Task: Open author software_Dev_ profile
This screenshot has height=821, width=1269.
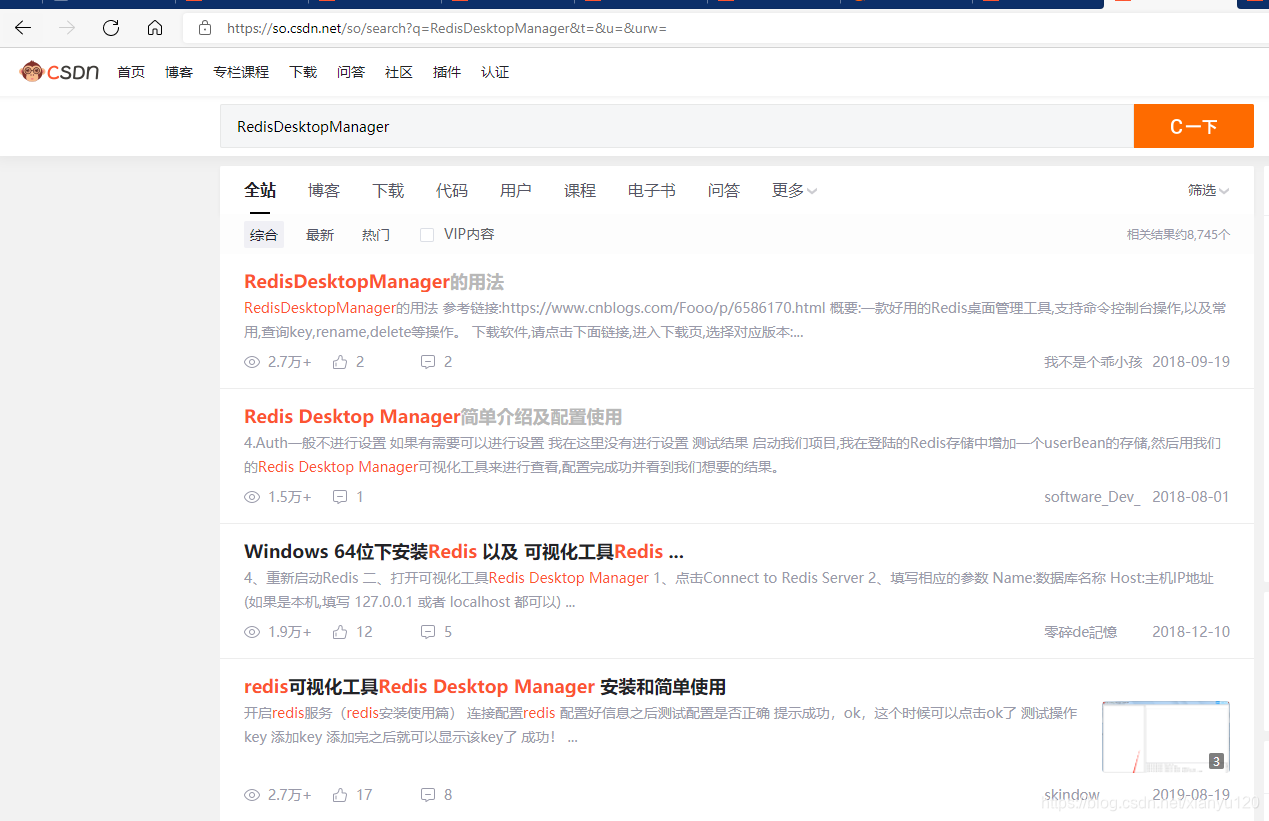Action: tap(1092, 497)
